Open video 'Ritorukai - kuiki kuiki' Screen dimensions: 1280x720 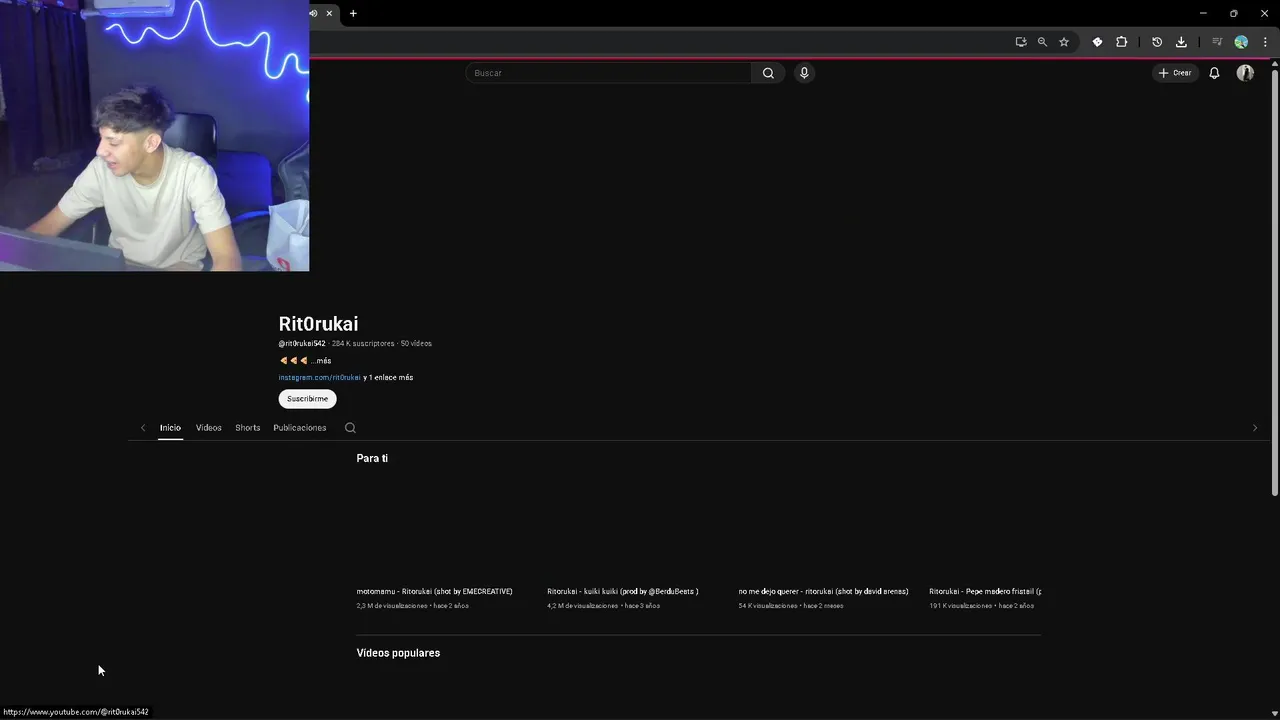[x=622, y=592]
